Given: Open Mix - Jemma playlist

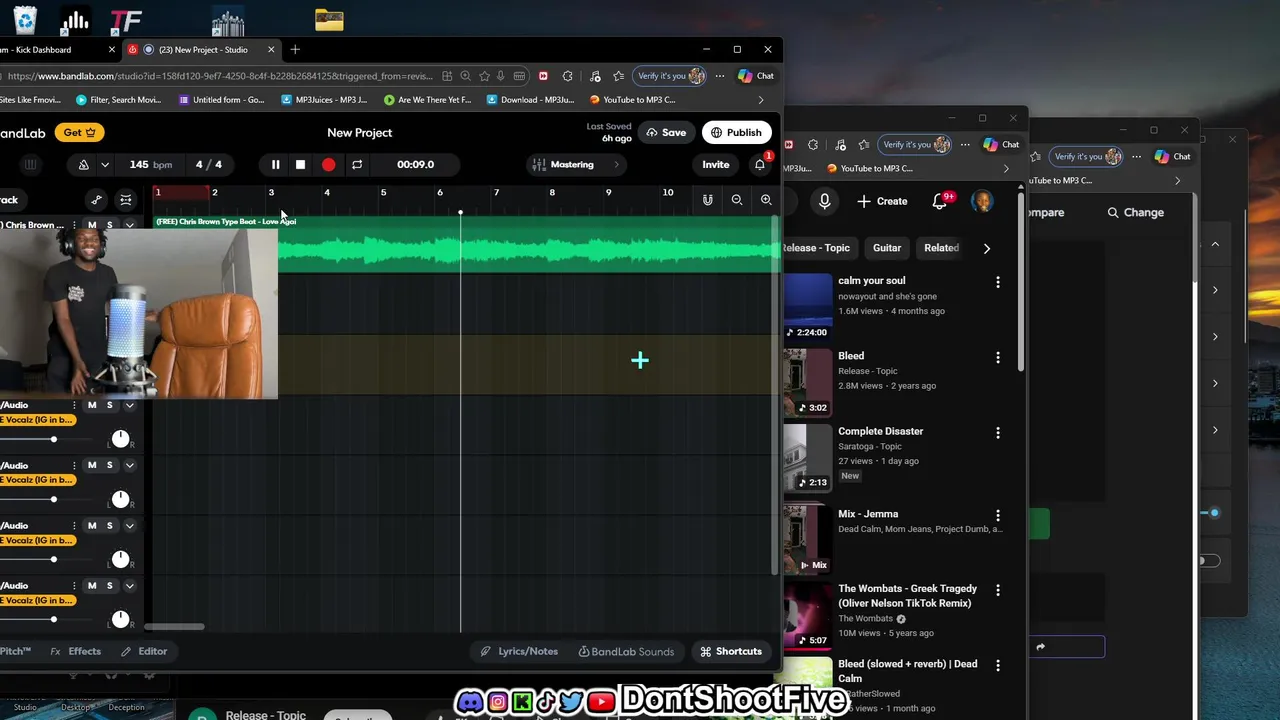Looking at the screenshot, I should (x=868, y=514).
